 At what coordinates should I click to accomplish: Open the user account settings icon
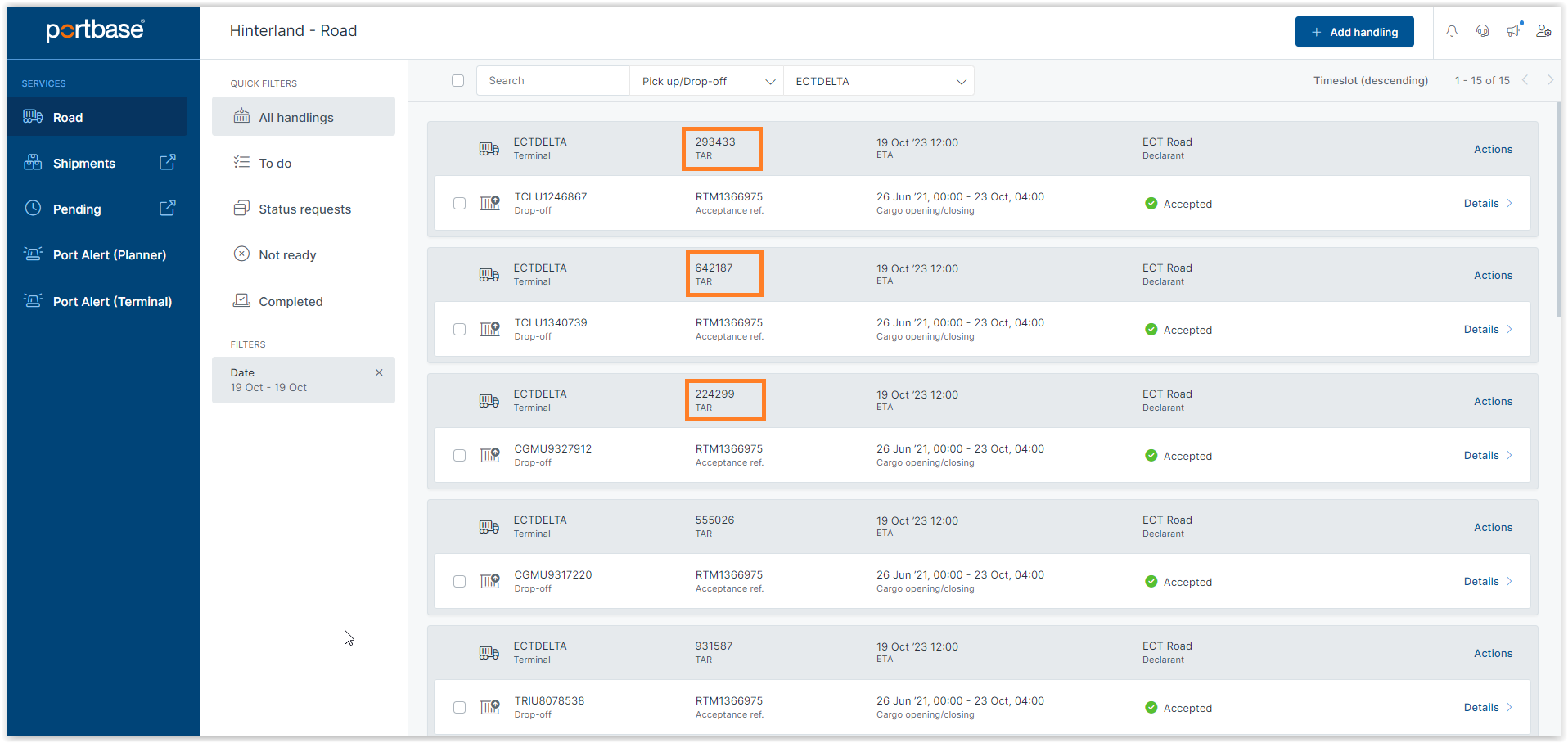click(x=1543, y=31)
